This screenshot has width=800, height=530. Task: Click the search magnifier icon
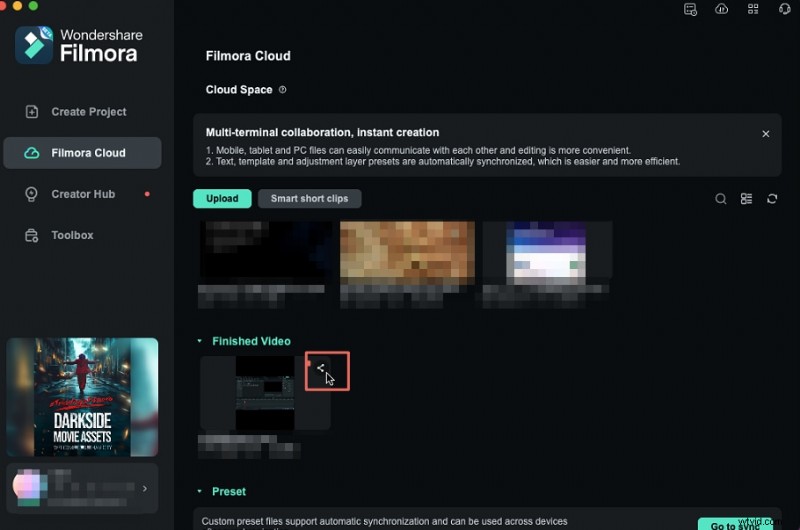click(720, 198)
